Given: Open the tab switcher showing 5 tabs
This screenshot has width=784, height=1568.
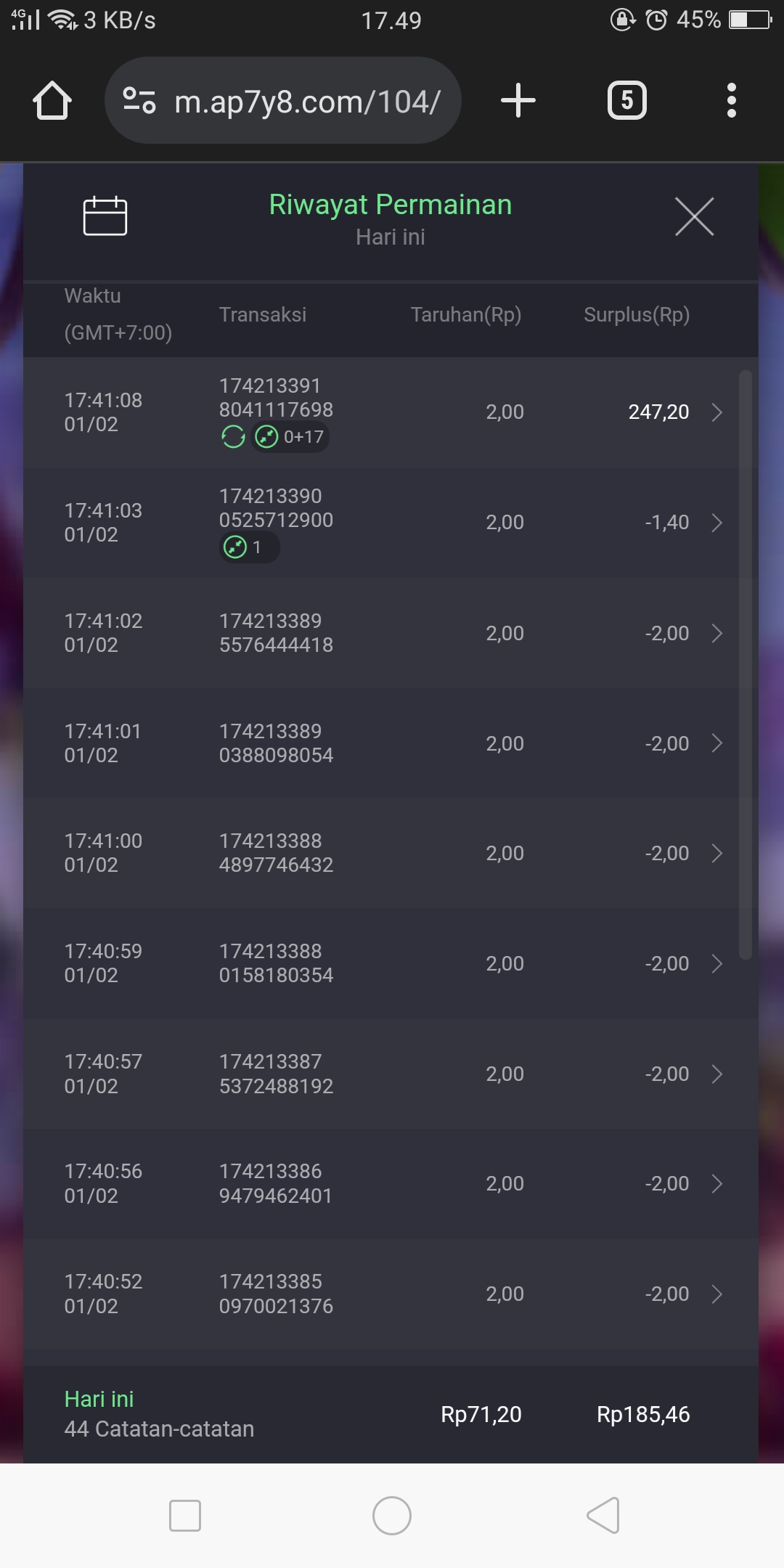Looking at the screenshot, I should 626,100.
